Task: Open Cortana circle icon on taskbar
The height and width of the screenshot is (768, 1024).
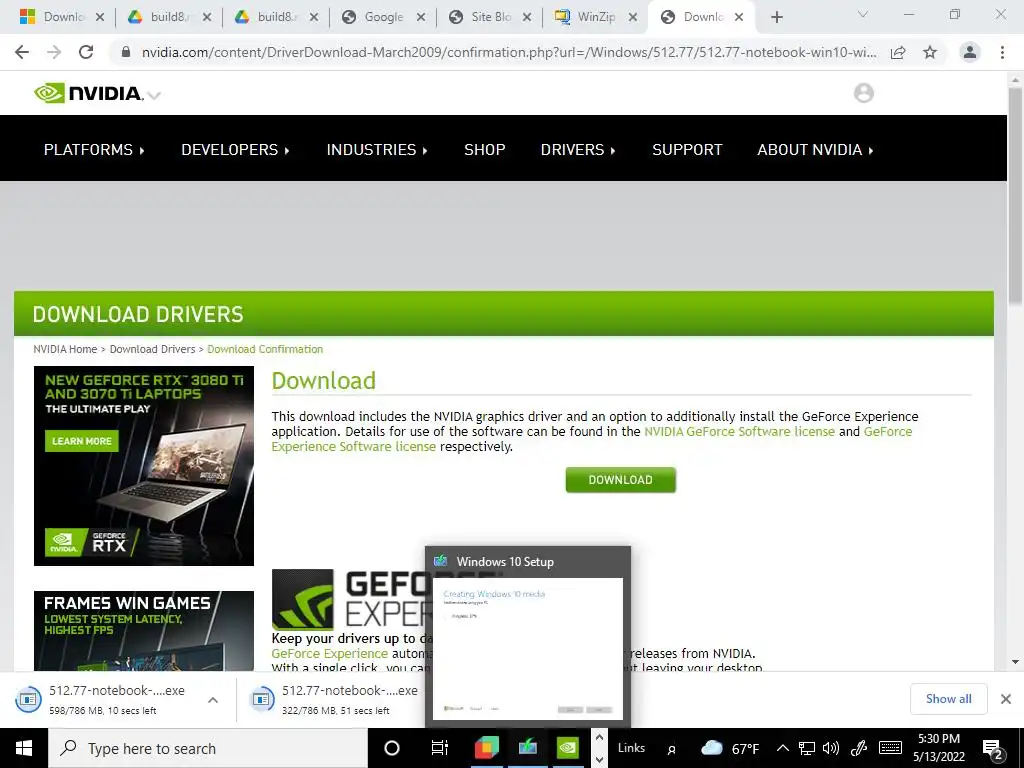Action: [392, 748]
